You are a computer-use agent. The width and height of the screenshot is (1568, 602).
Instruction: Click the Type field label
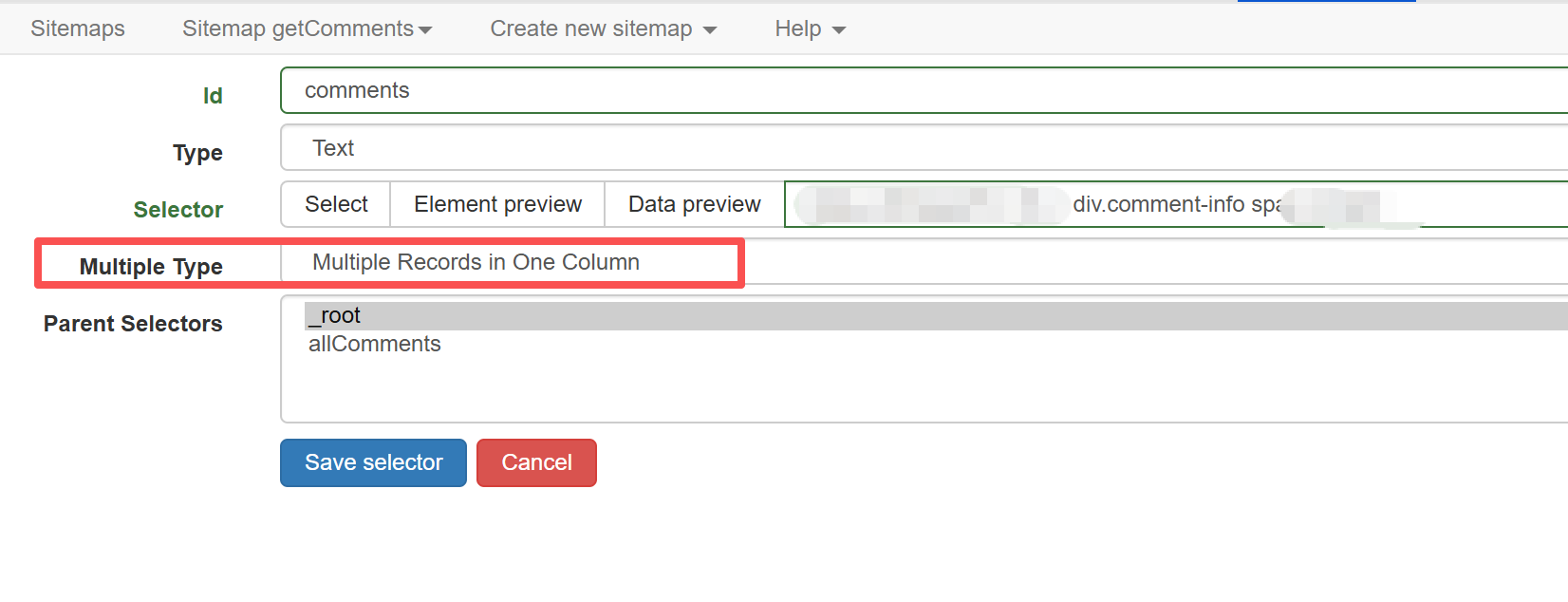tap(197, 153)
